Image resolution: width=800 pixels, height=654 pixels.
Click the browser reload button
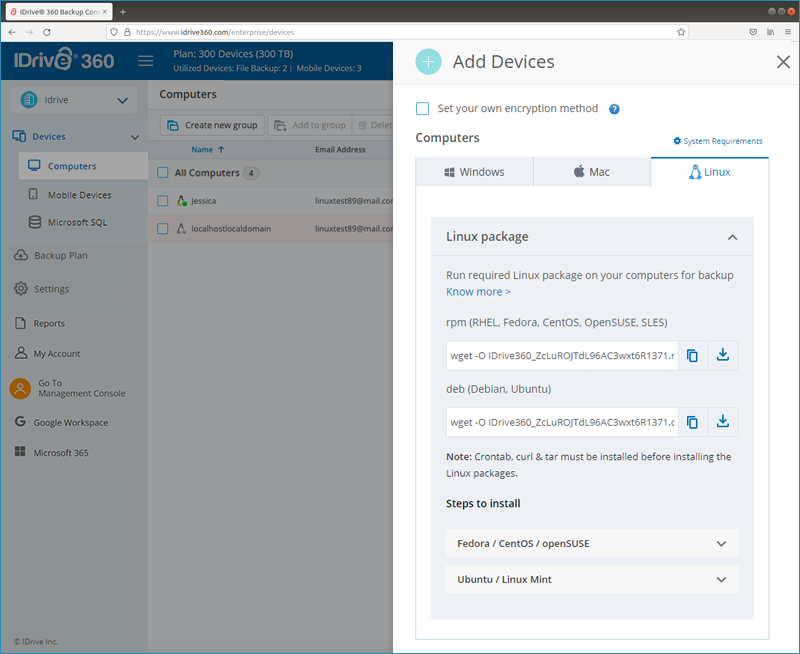[x=47, y=32]
